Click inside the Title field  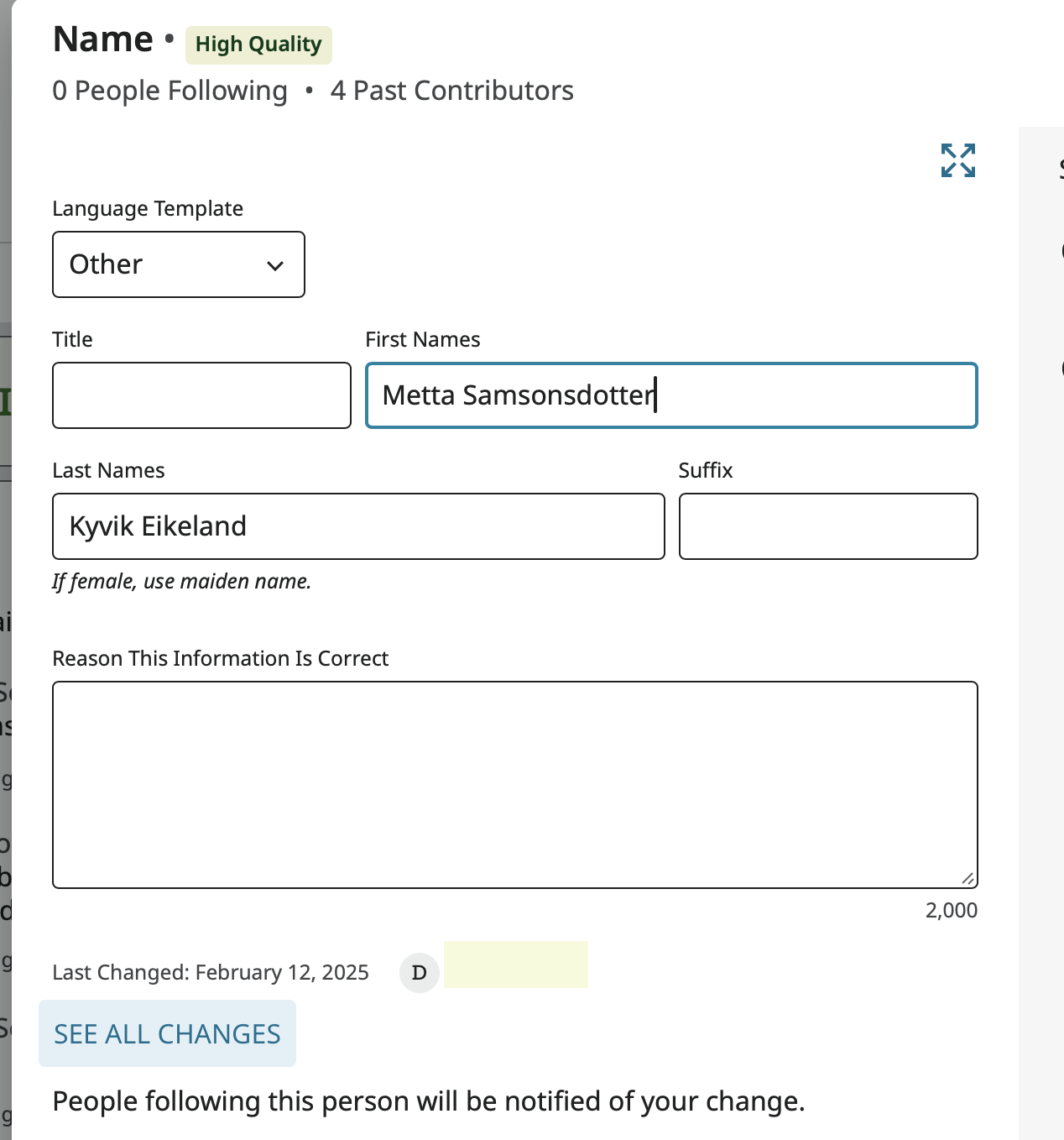pos(201,395)
